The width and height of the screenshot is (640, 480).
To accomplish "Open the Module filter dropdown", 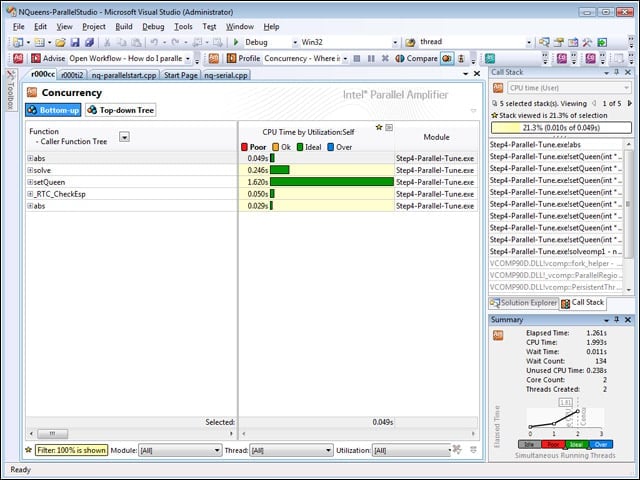I will [x=180, y=450].
